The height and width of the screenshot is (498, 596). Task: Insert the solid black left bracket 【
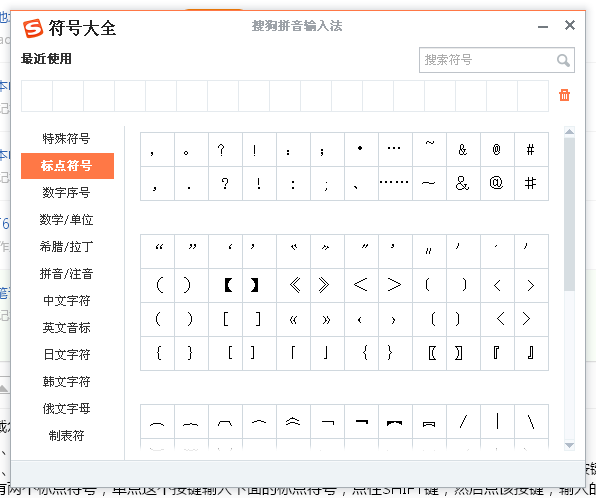click(x=225, y=285)
